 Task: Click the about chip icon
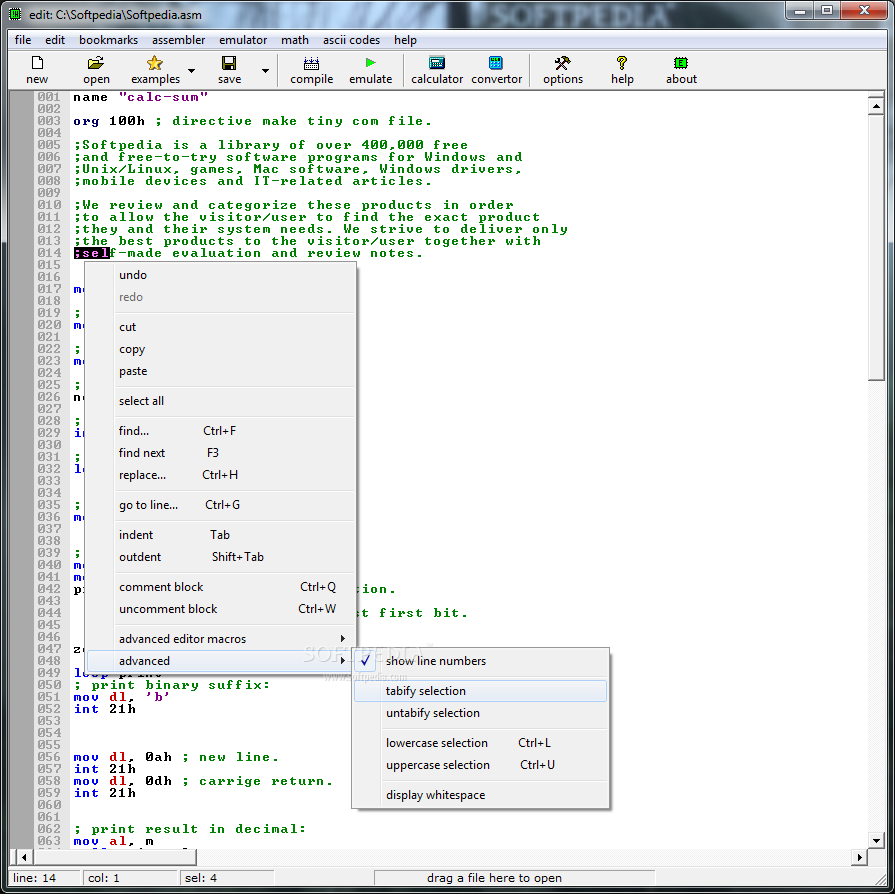[681, 63]
